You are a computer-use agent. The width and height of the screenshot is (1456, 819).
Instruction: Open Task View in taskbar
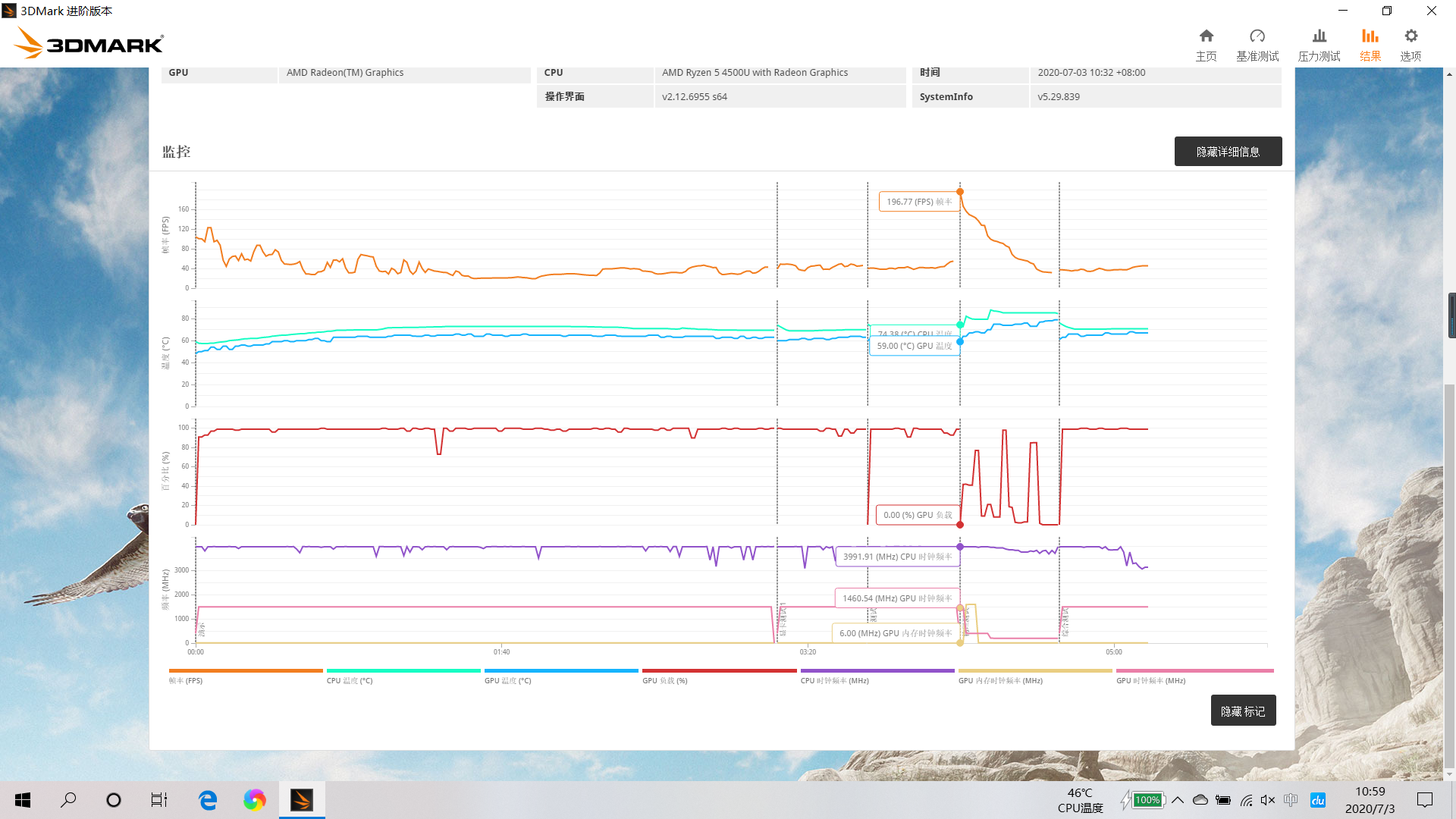[x=159, y=800]
